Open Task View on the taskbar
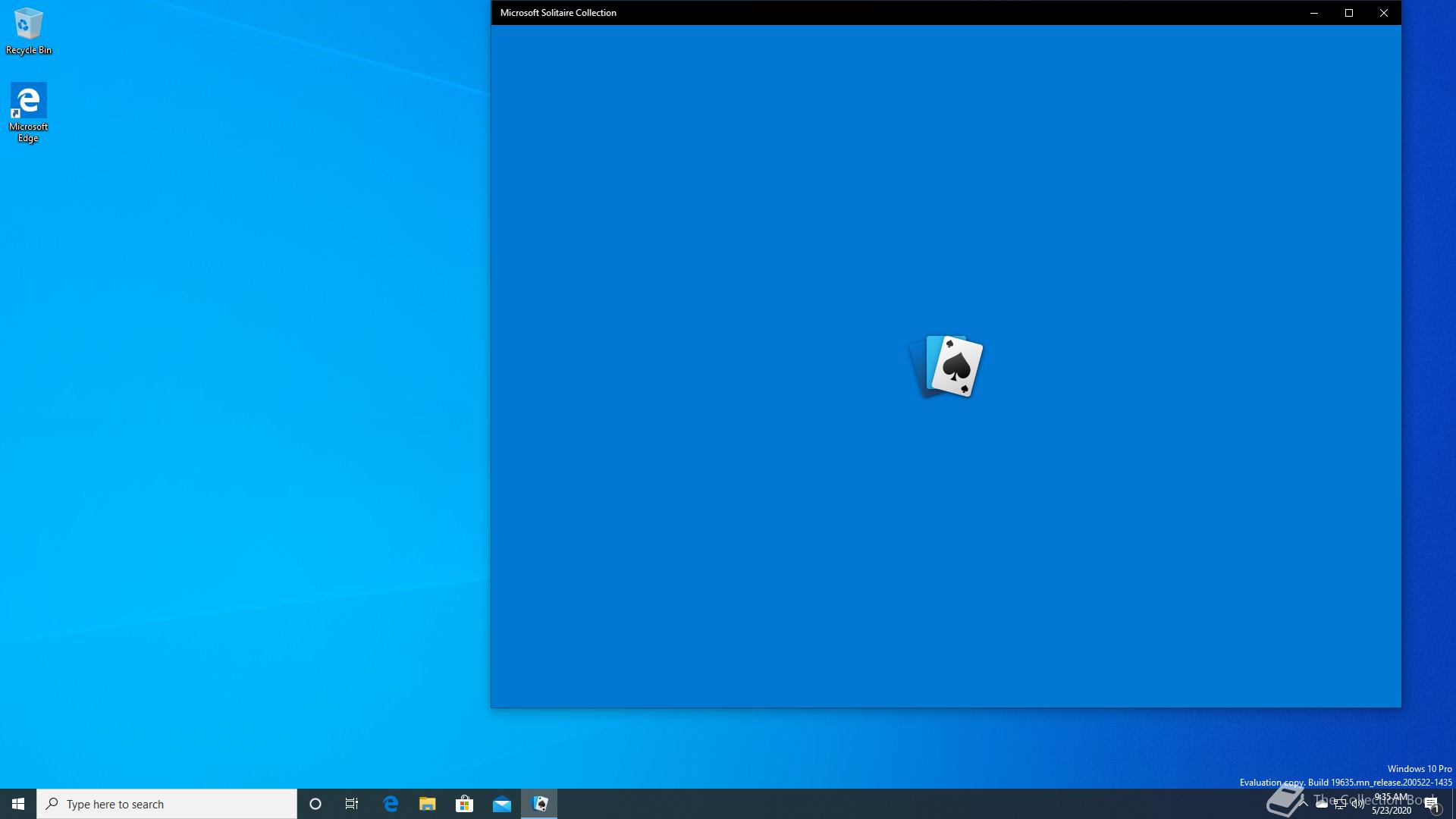This screenshot has width=1456, height=819. click(352, 804)
